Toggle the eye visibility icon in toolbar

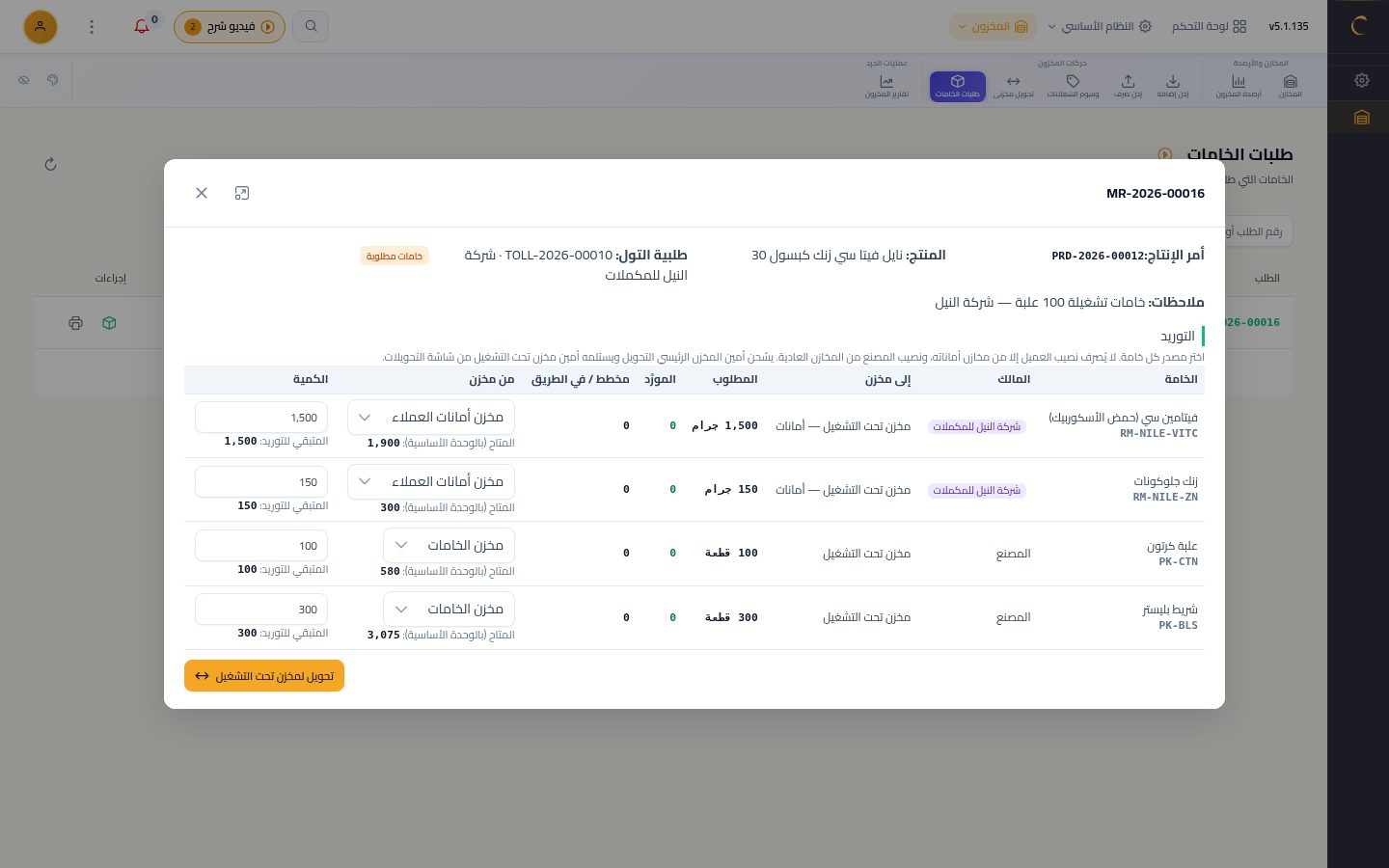pyautogui.click(x=24, y=80)
